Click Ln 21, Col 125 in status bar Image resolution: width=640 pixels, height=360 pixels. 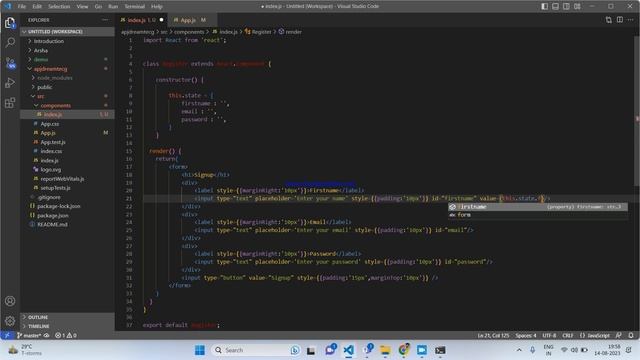pos(493,335)
